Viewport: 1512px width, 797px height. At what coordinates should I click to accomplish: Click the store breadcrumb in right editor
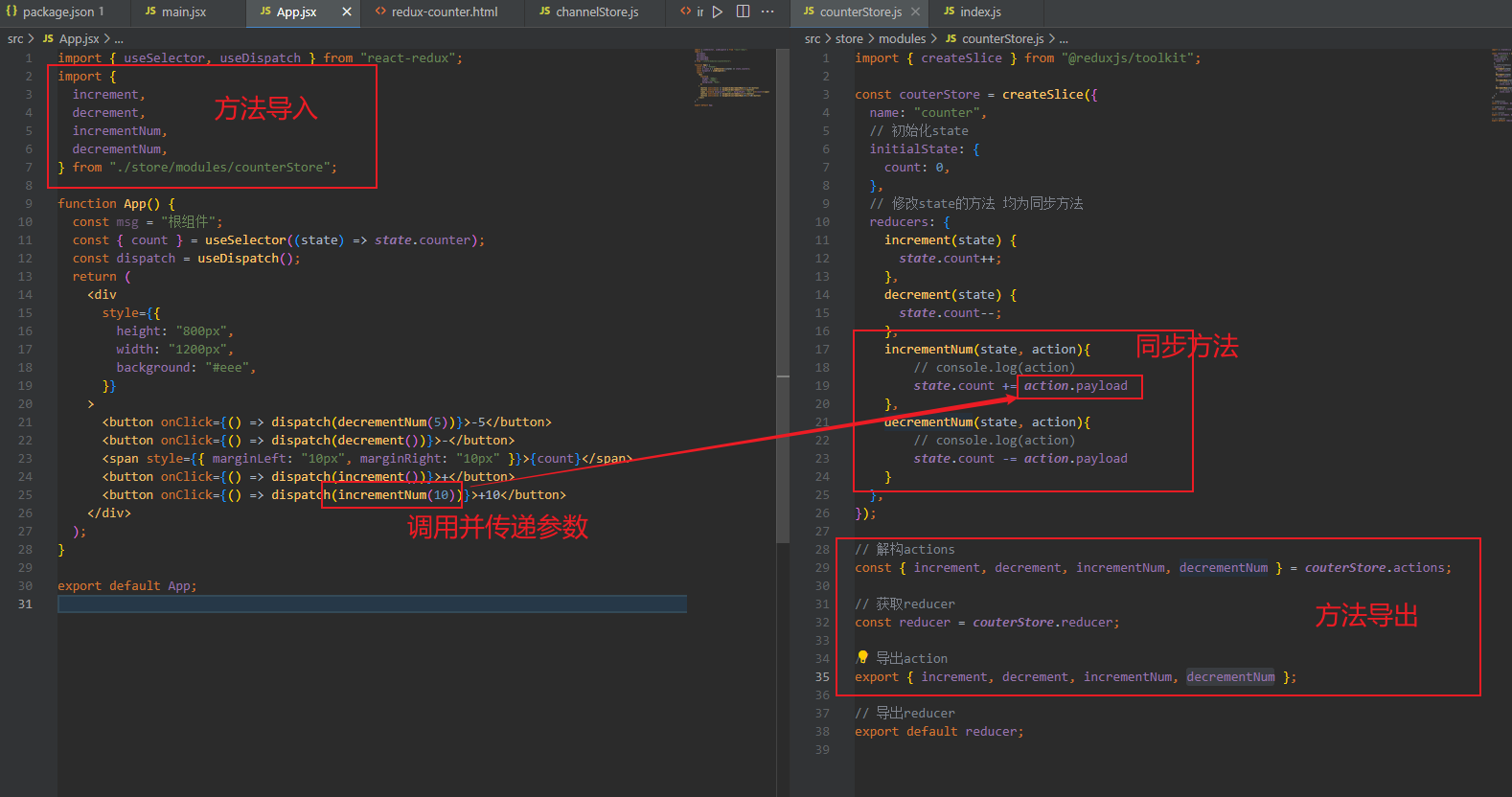(x=849, y=38)
